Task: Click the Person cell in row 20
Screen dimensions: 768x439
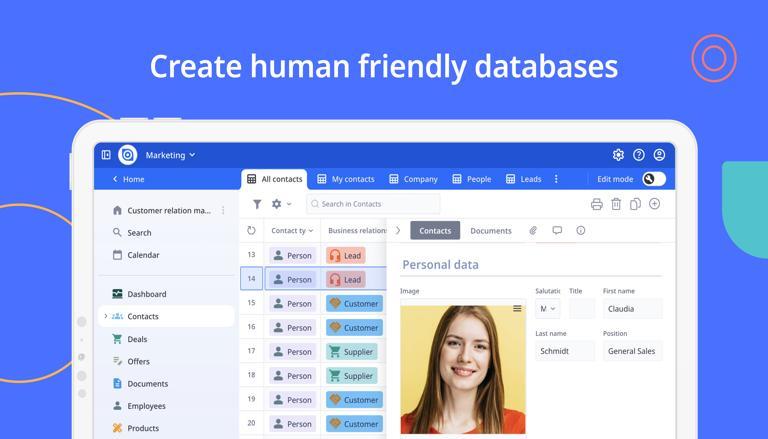Action: (292, 424)
